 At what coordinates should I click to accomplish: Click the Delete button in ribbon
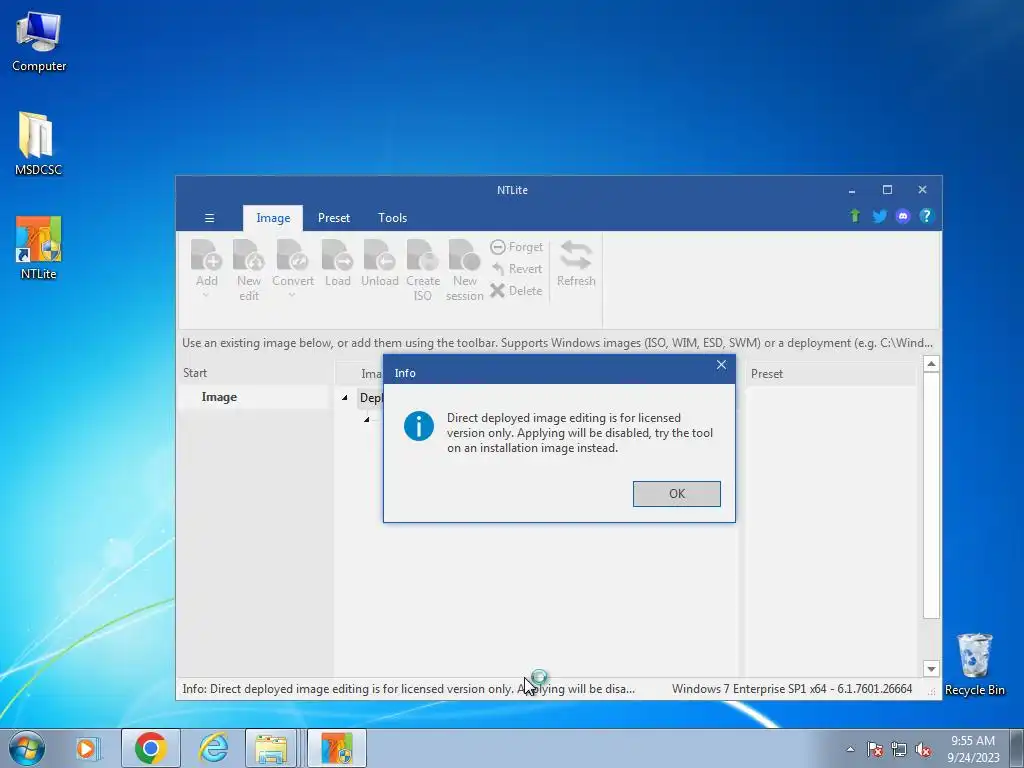[x=517, y=291]
